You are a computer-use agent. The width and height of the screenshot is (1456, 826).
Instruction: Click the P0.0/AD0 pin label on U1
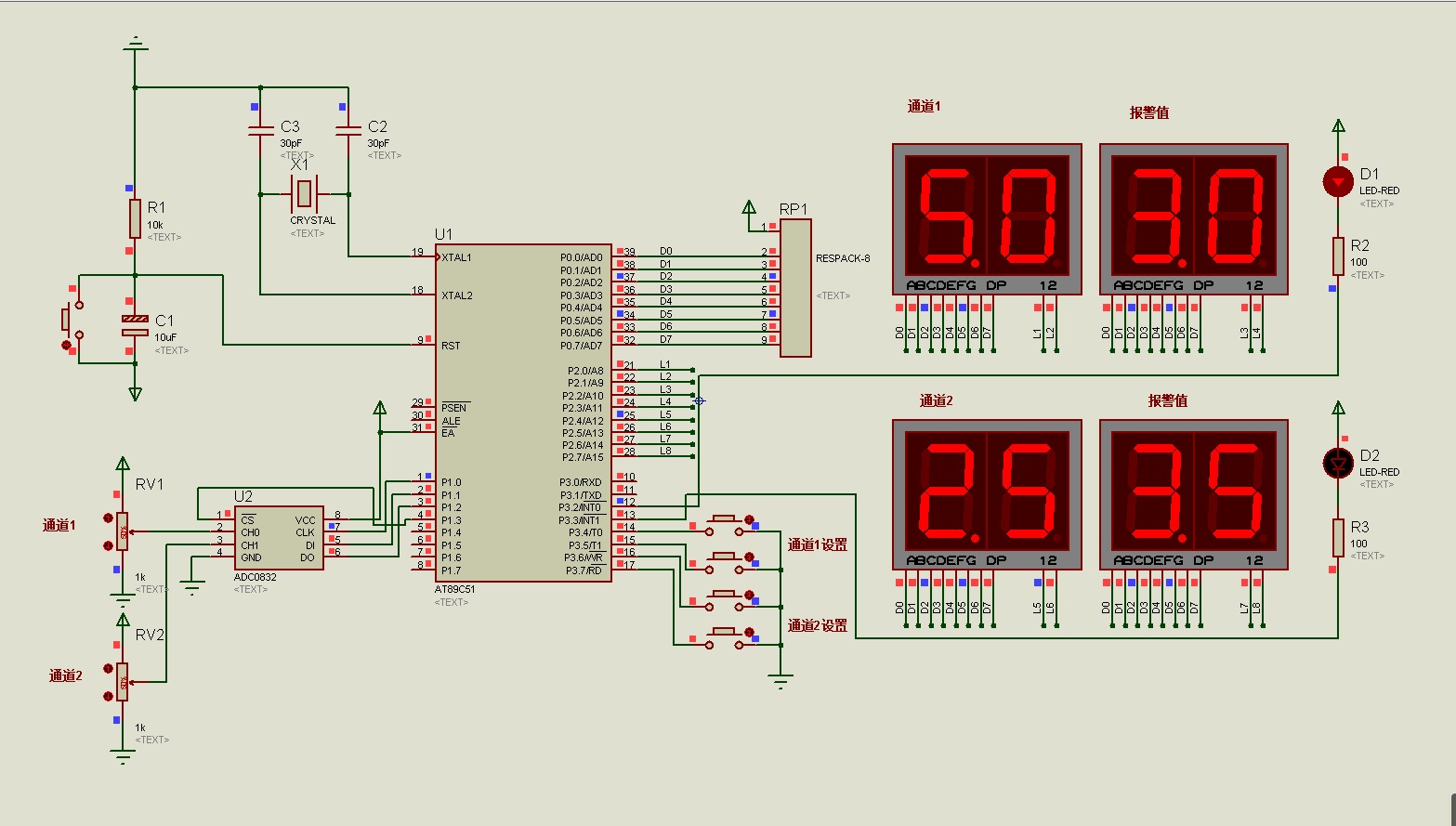click(x=582, y=258)
